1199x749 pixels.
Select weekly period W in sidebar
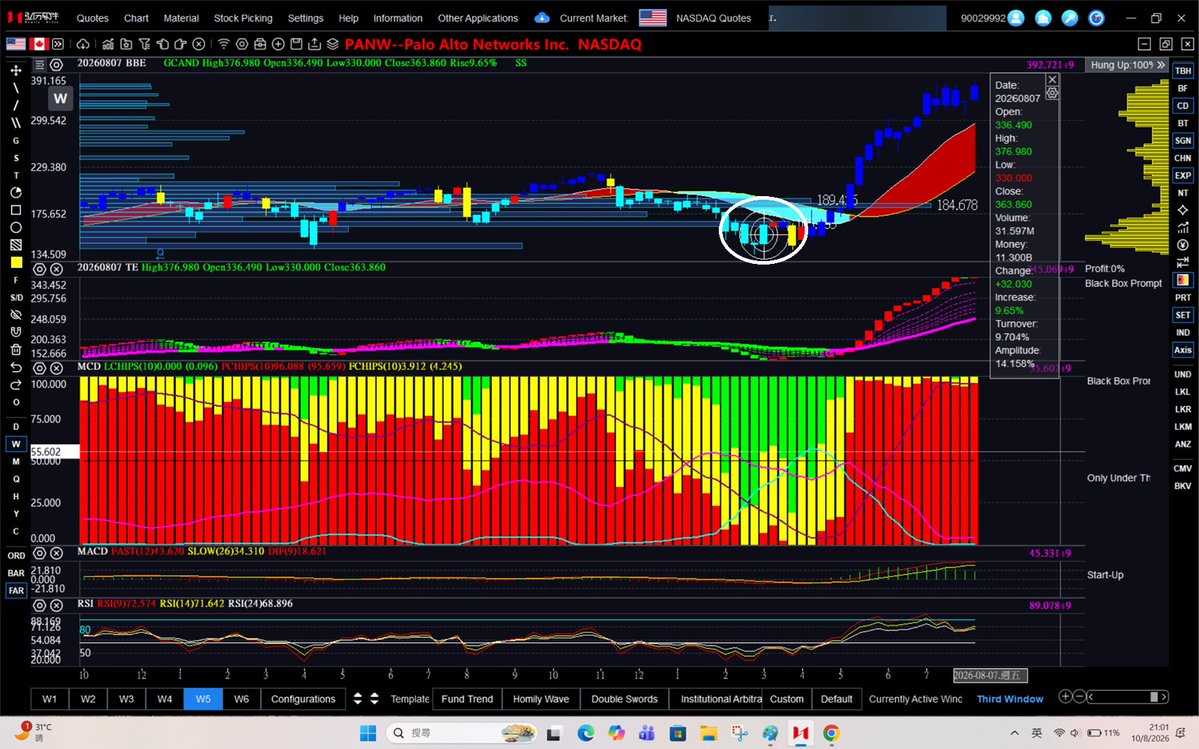[15, 444]
